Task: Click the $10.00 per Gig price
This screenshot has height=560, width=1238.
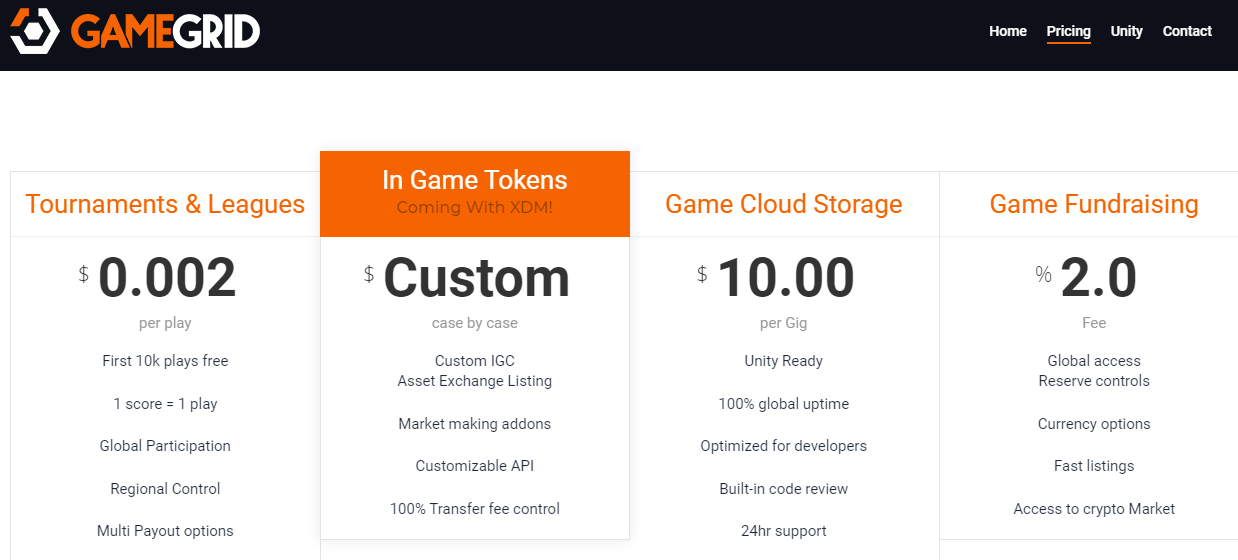Action: tap(785, 278)
